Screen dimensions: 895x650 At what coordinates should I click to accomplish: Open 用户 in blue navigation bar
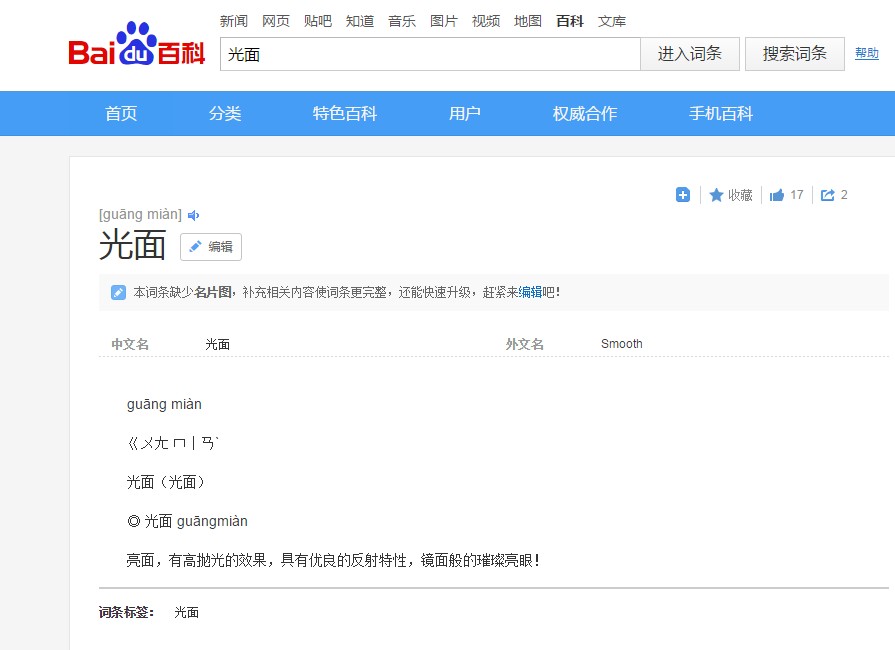465,114
